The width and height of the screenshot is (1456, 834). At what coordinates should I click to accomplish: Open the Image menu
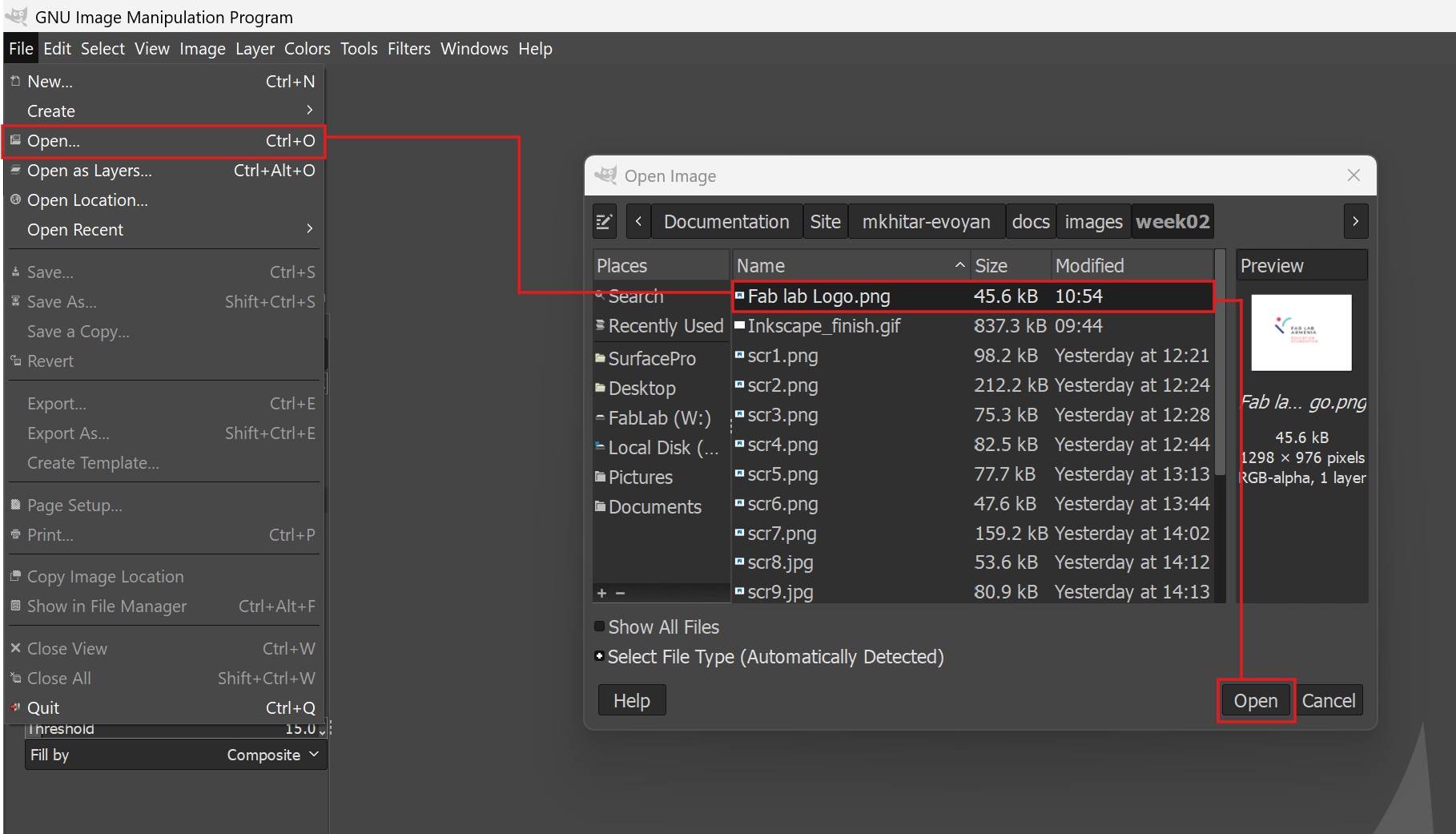click(203, 49)
